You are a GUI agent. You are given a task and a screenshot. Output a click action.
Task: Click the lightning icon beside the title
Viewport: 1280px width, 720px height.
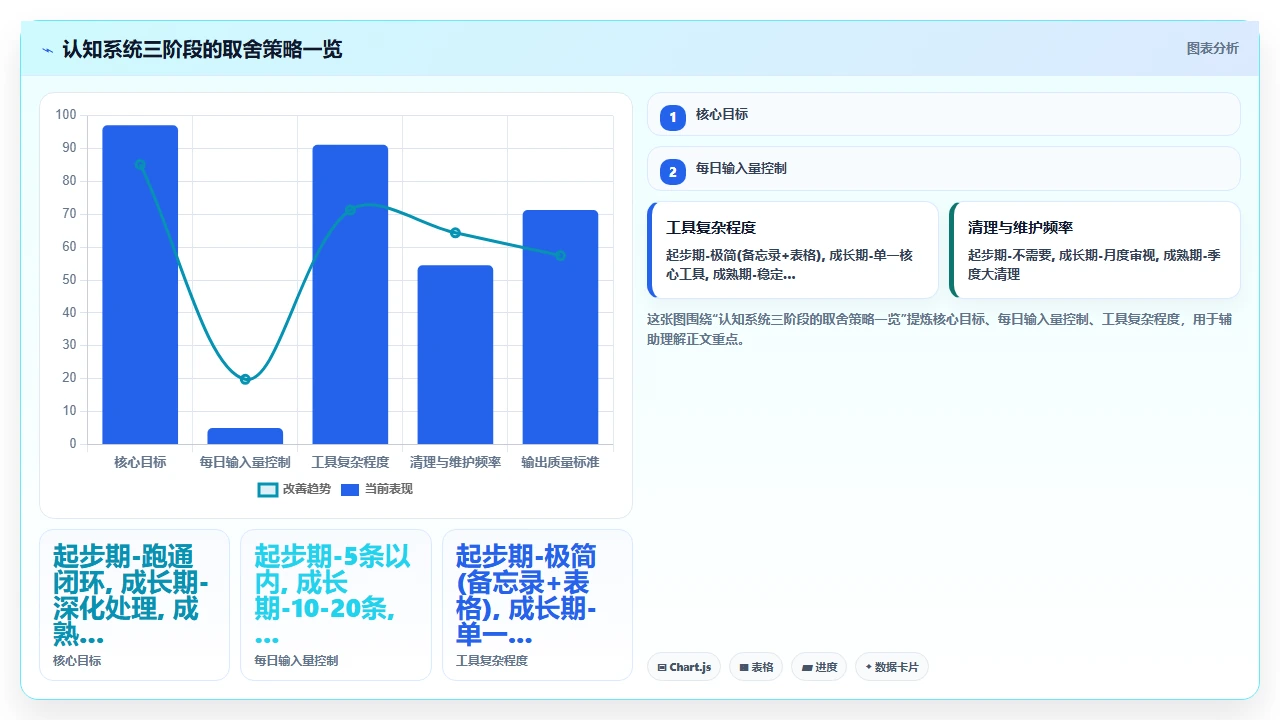(x=47, y=49)
